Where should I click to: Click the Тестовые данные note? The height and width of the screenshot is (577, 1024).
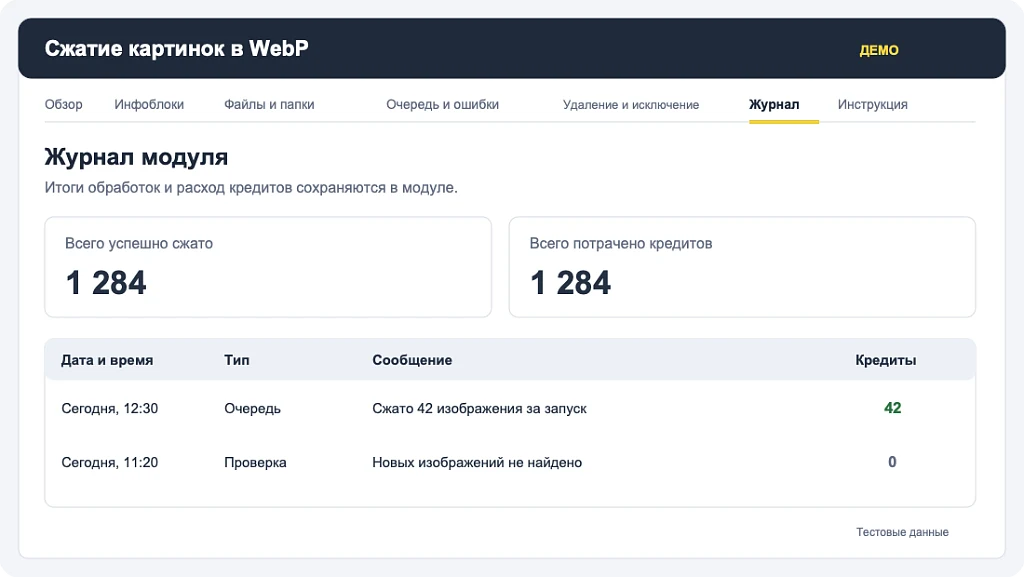click(903, 532)
